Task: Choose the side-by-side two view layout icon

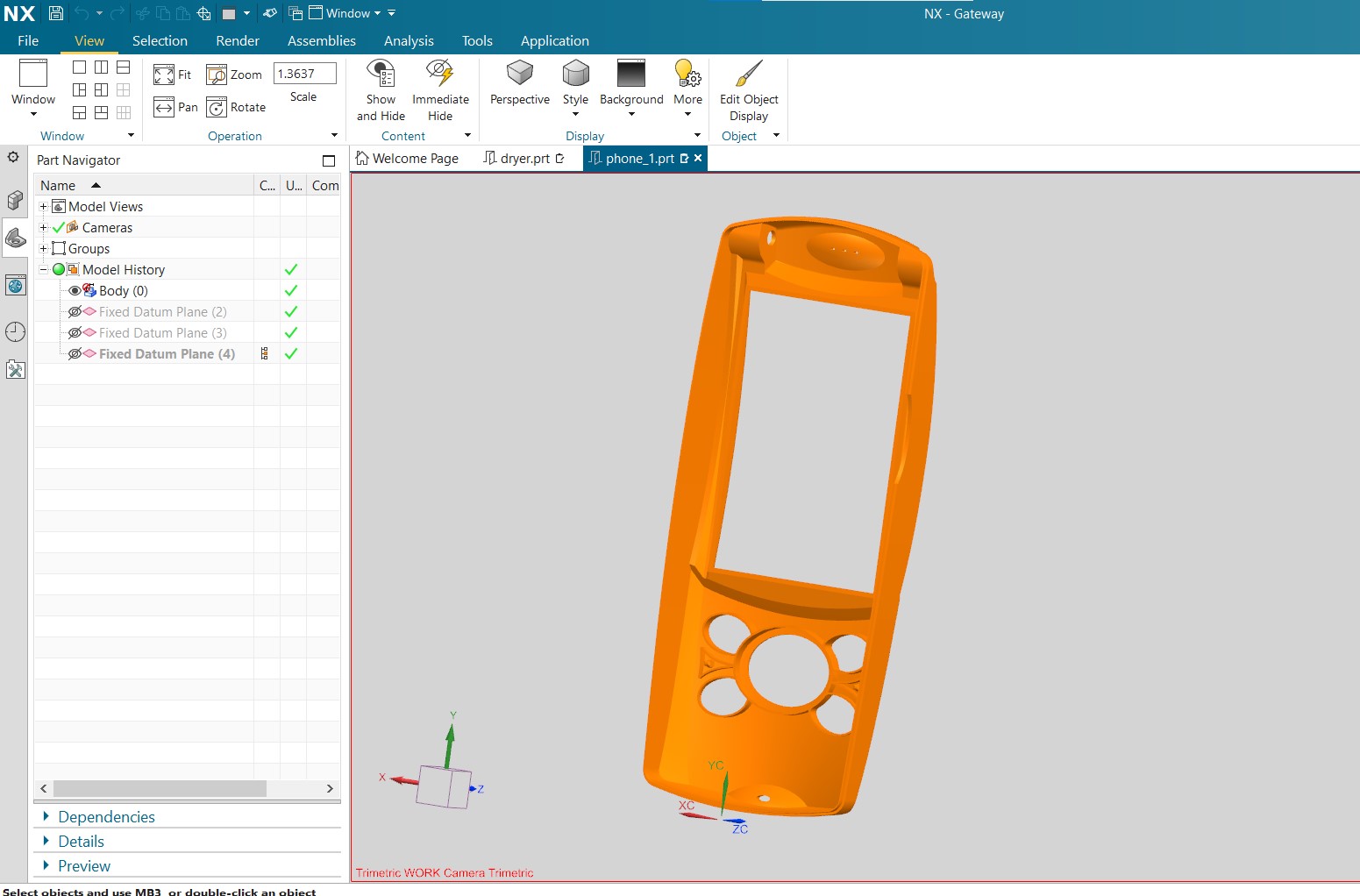Action: (x=102, y=68)
